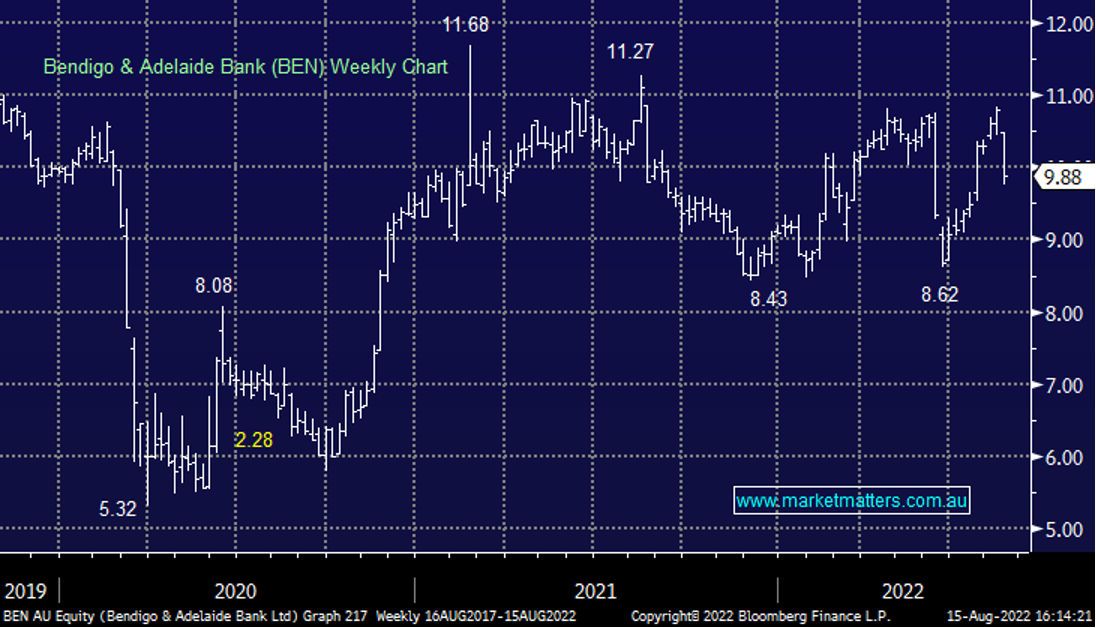This screenshot has width=1096, height=628.
Task: Click the Bendigo & Adelaide Bank chart title
Action: pos(245,67)
